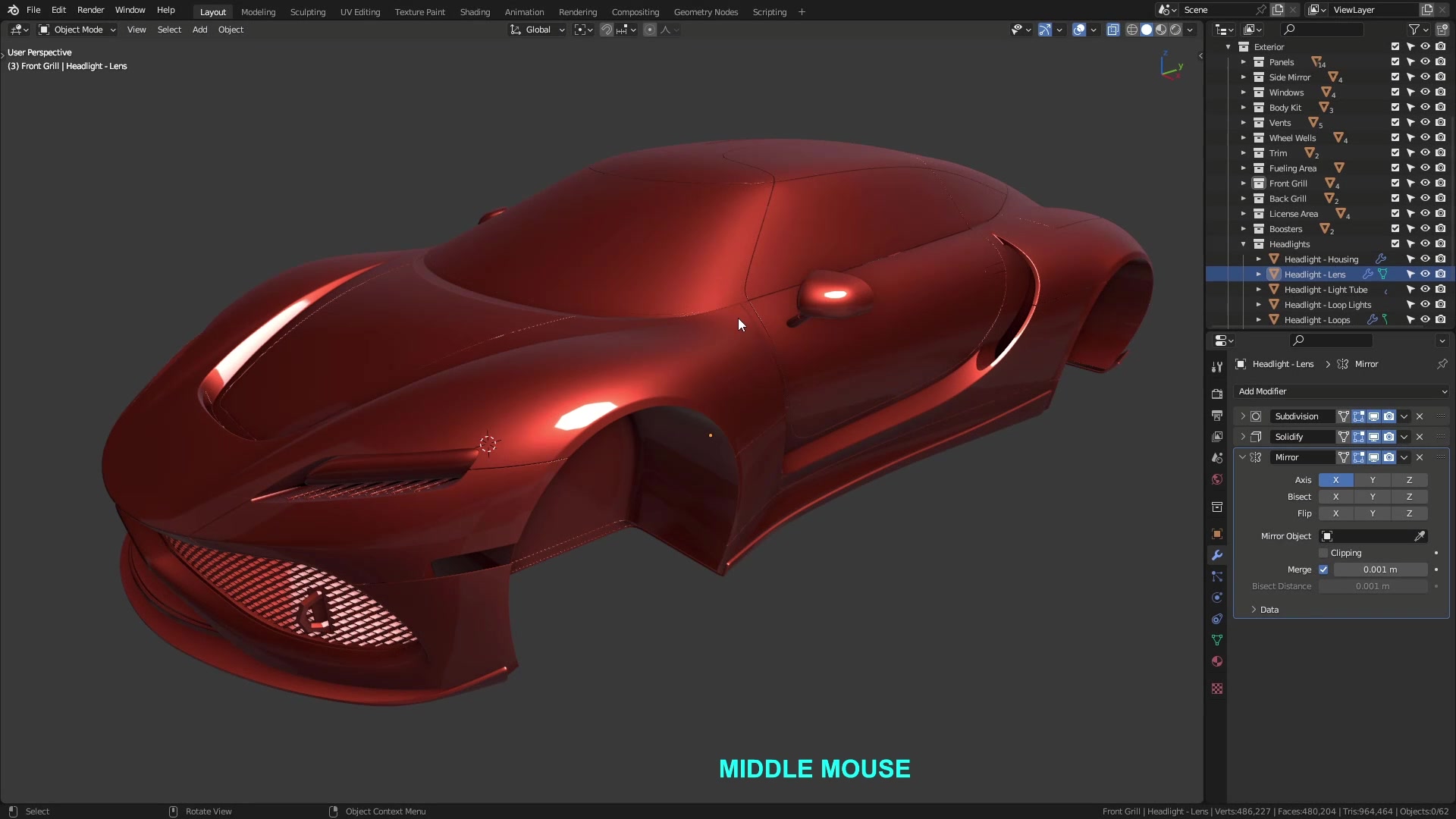
Task: Expand the Subdivision modifier panel
Action: tap(1243, 416)
